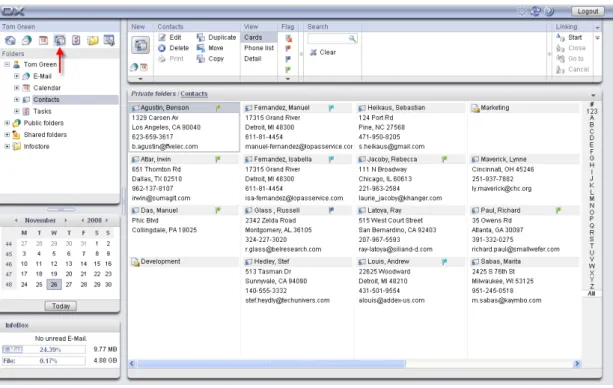Move the selected contact
The width and height of the screenshot is (613, 388).
click(210, 48)
